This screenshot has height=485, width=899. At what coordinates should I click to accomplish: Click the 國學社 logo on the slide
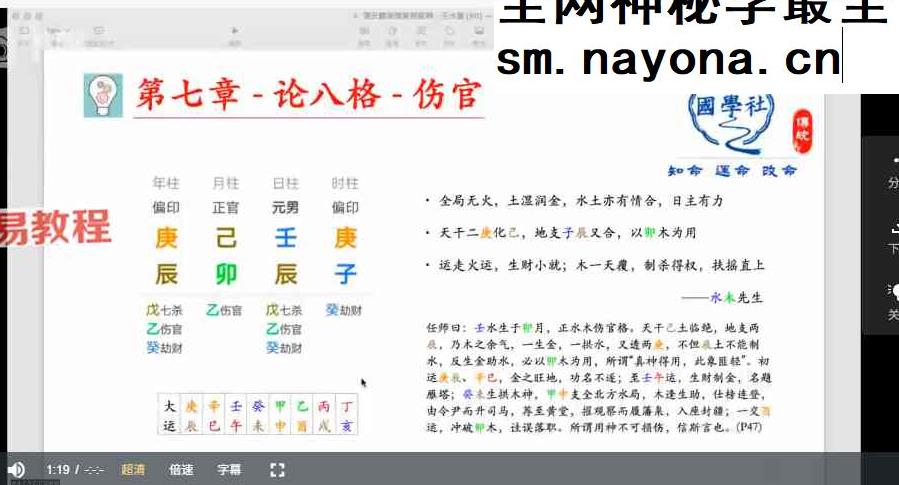pyautogui.click(x=732, y=125)
